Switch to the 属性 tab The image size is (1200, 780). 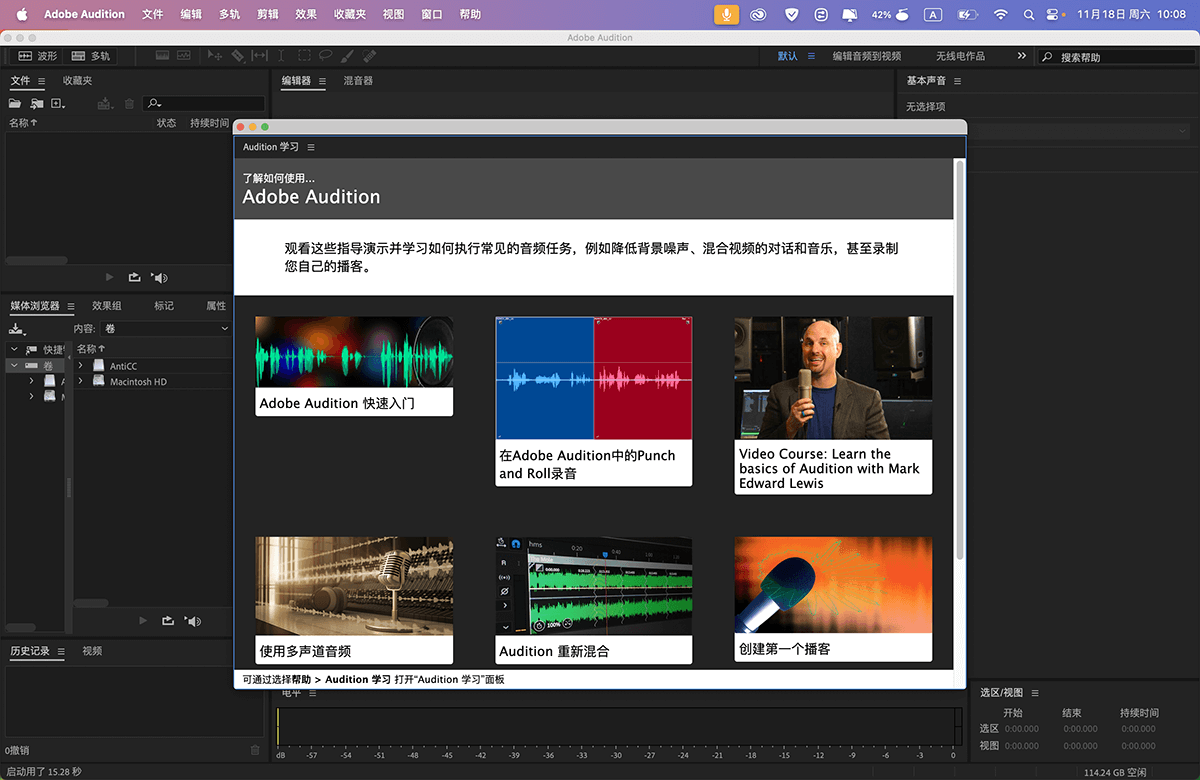216,306
